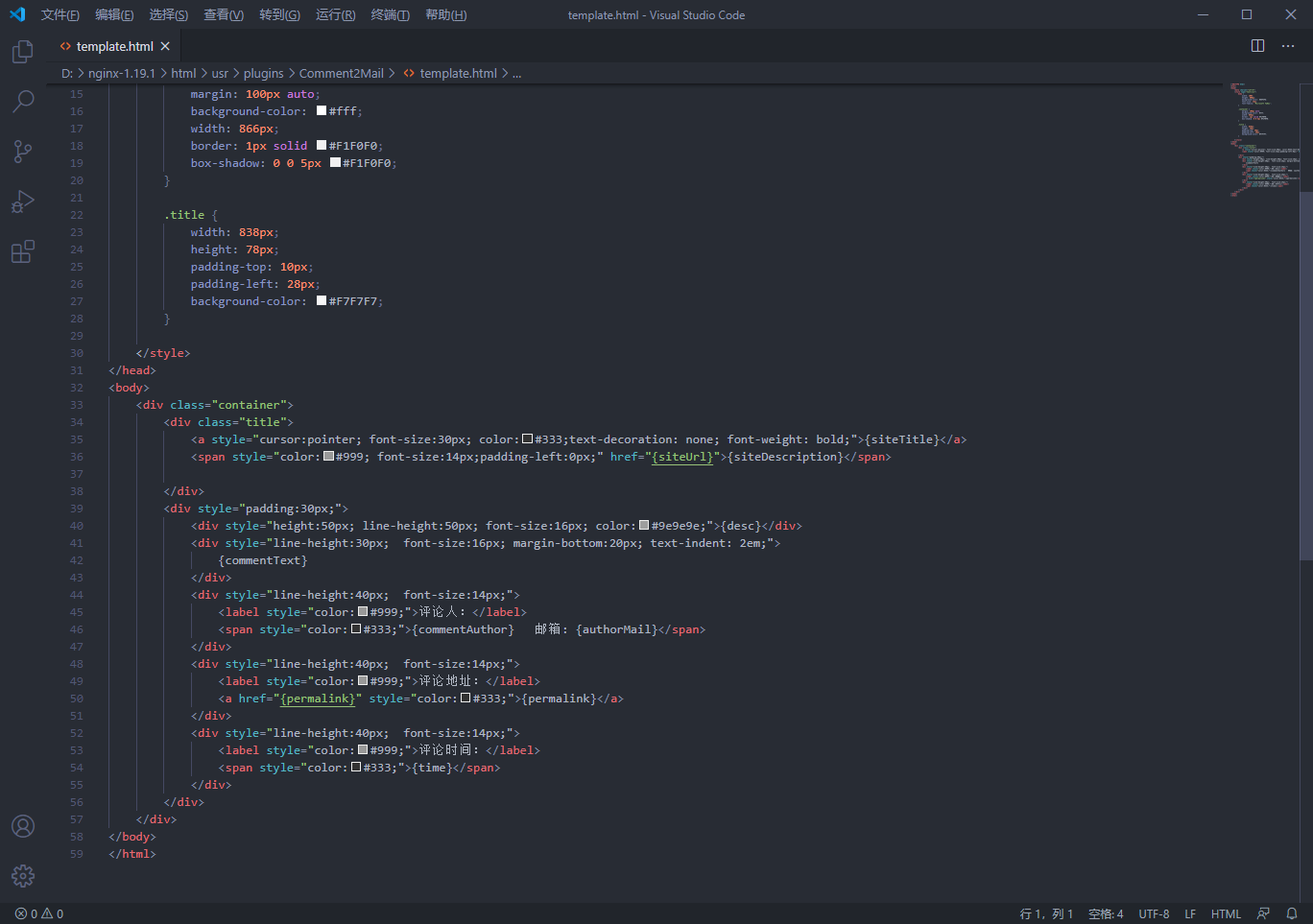Click the {authorMail} placeholder on line 46
The height and width of the screenshot is (924, 1313).
click(x=617, y=629)
